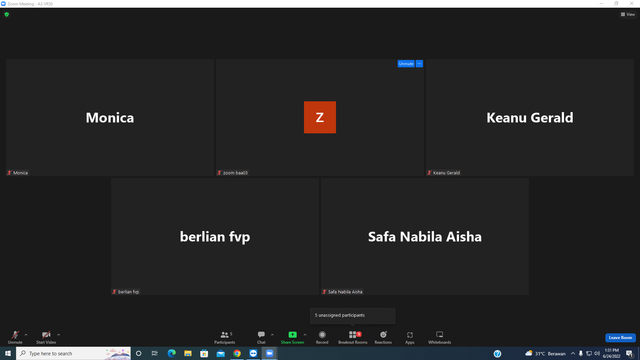Open the Participants panel
Image resolution: width=640 pixels, height=360 pixels.
point(224,337)
